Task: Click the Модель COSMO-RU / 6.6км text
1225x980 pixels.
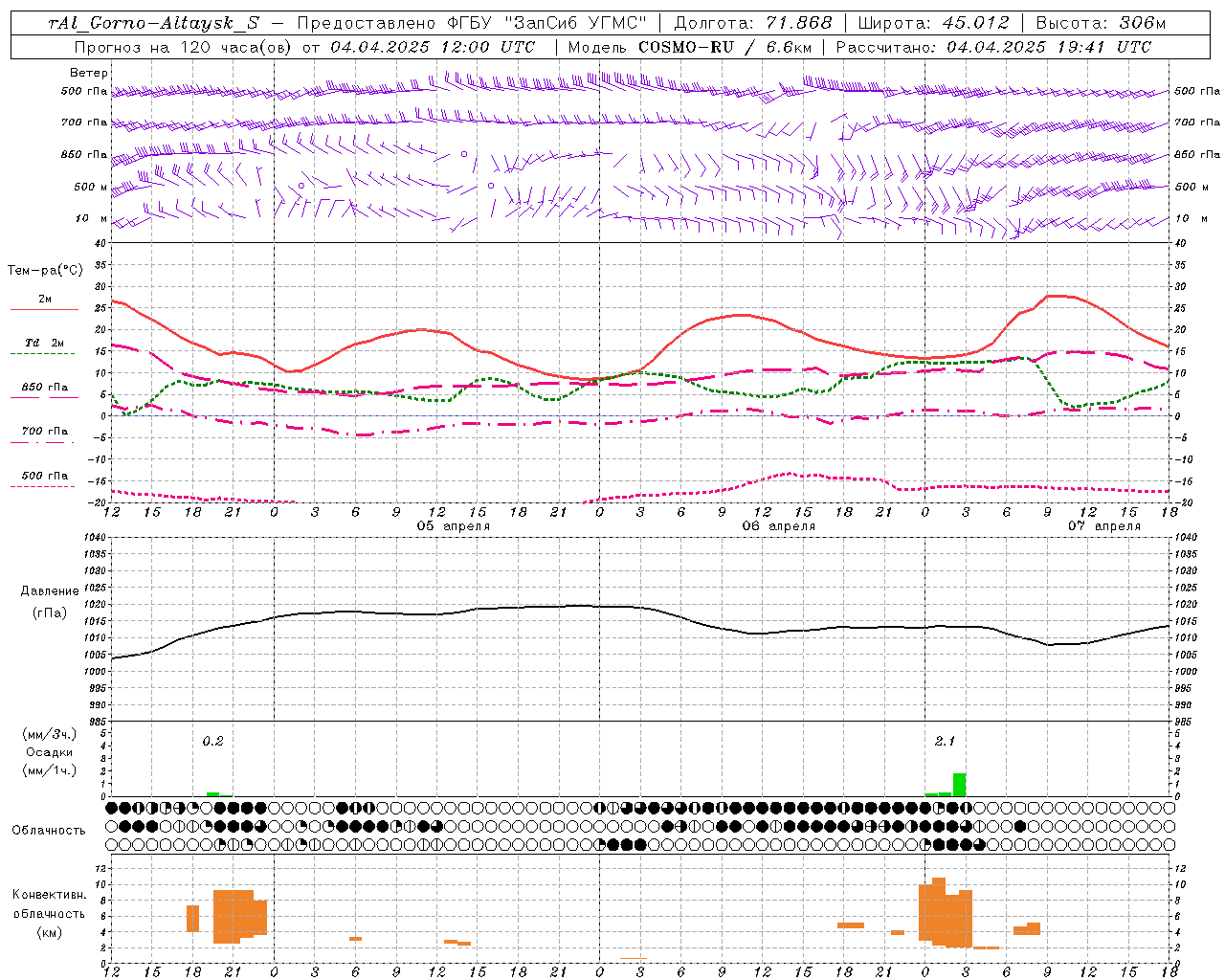Action: pos(690,46)
